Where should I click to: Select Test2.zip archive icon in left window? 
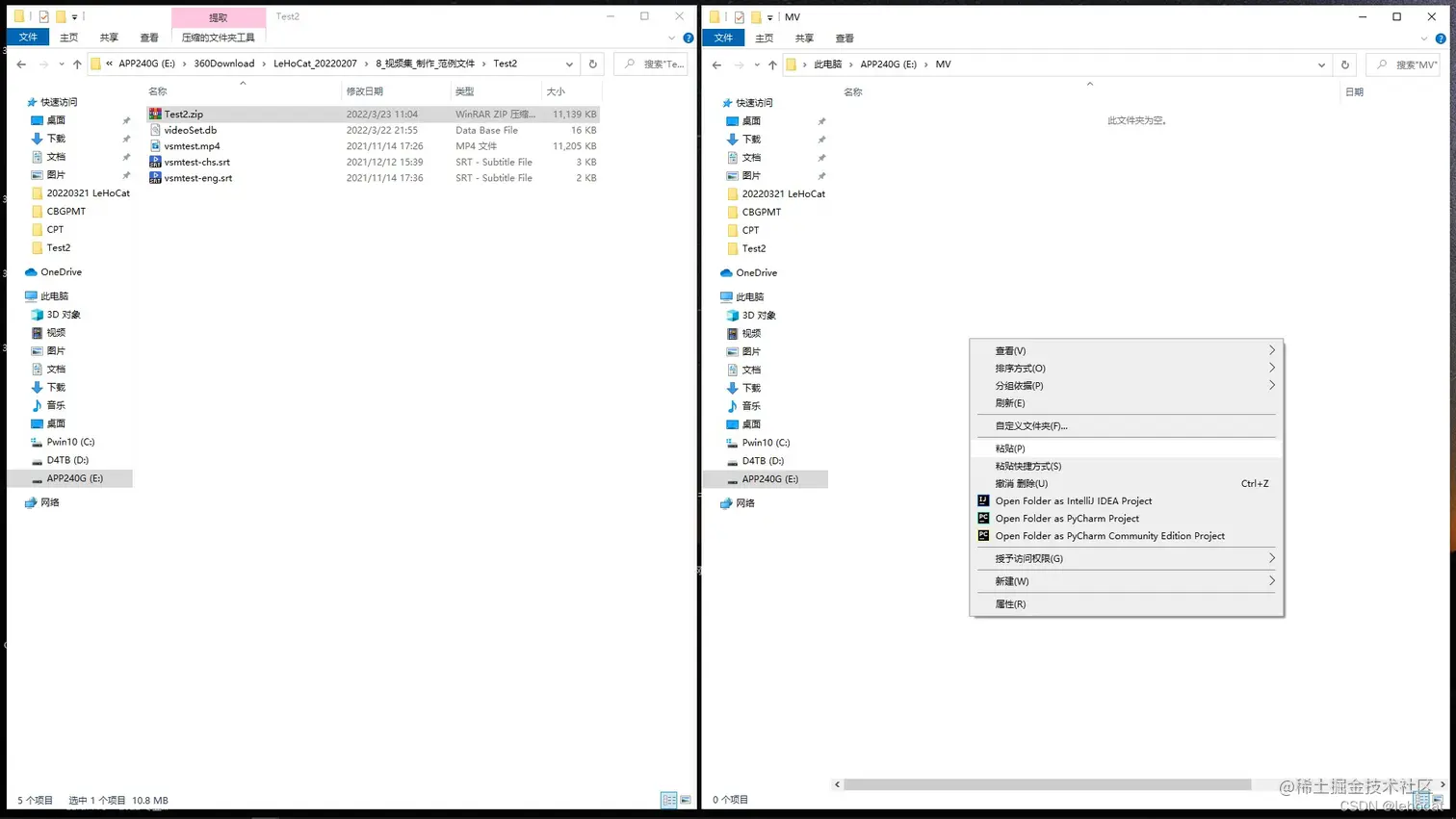point(155,114)
